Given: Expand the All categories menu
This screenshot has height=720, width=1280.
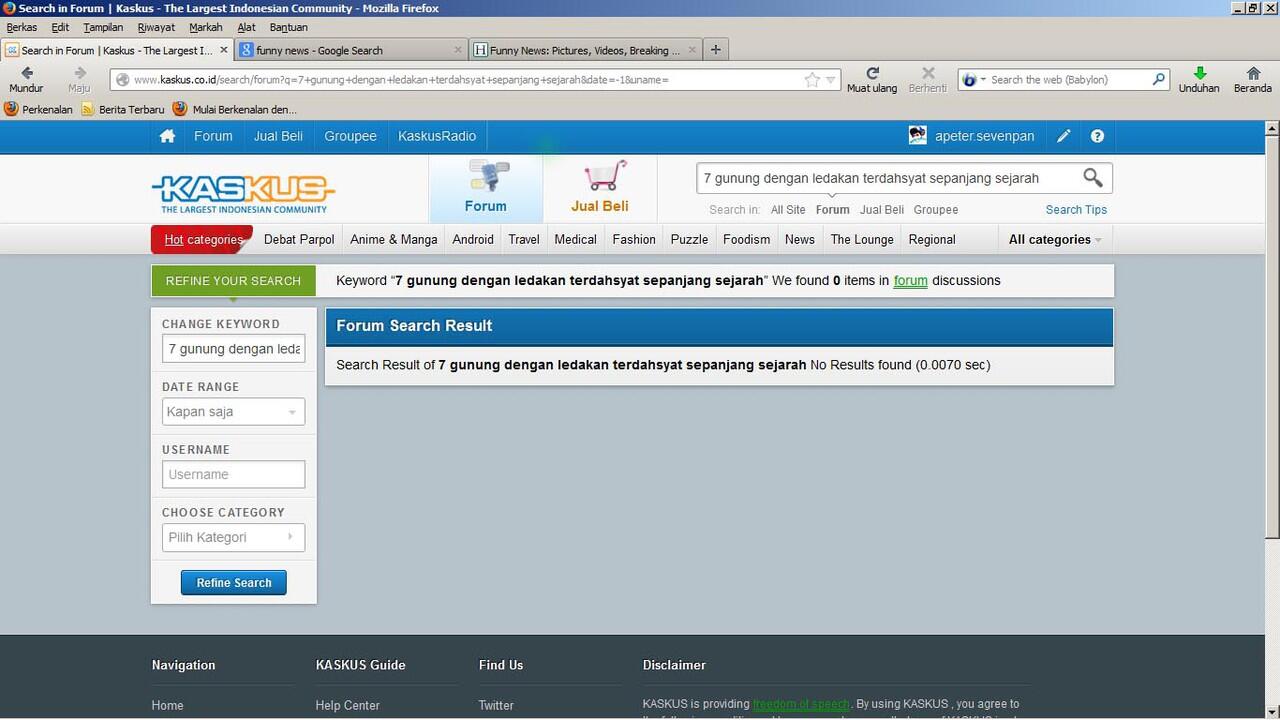Looking at the screenshot, I should tap(1055, 240).
